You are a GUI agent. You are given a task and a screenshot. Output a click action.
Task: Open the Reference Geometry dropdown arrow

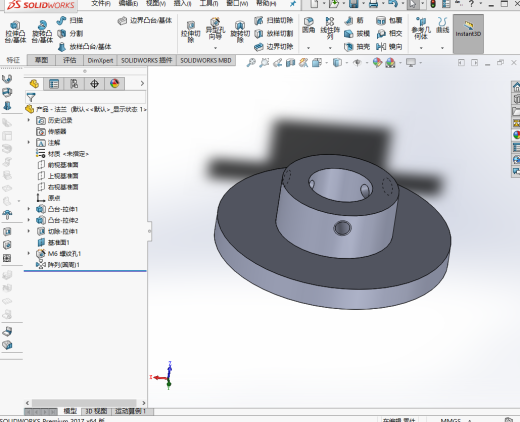pyautogui.click(x=421, y=48)
